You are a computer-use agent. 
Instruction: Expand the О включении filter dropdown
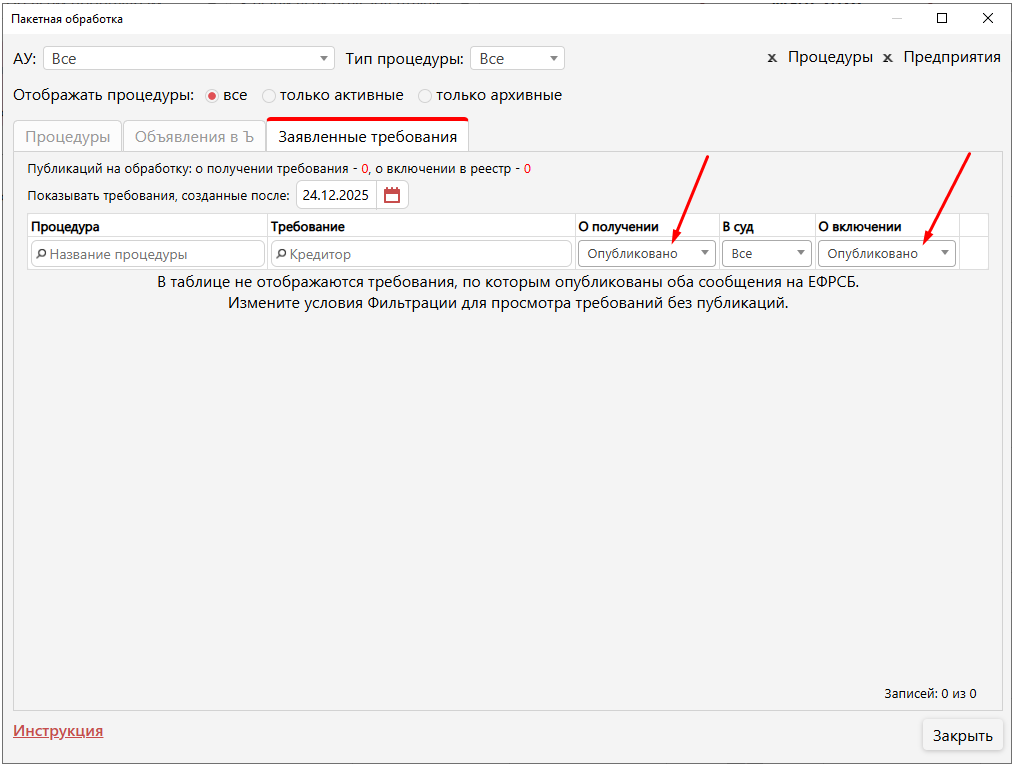945,254
